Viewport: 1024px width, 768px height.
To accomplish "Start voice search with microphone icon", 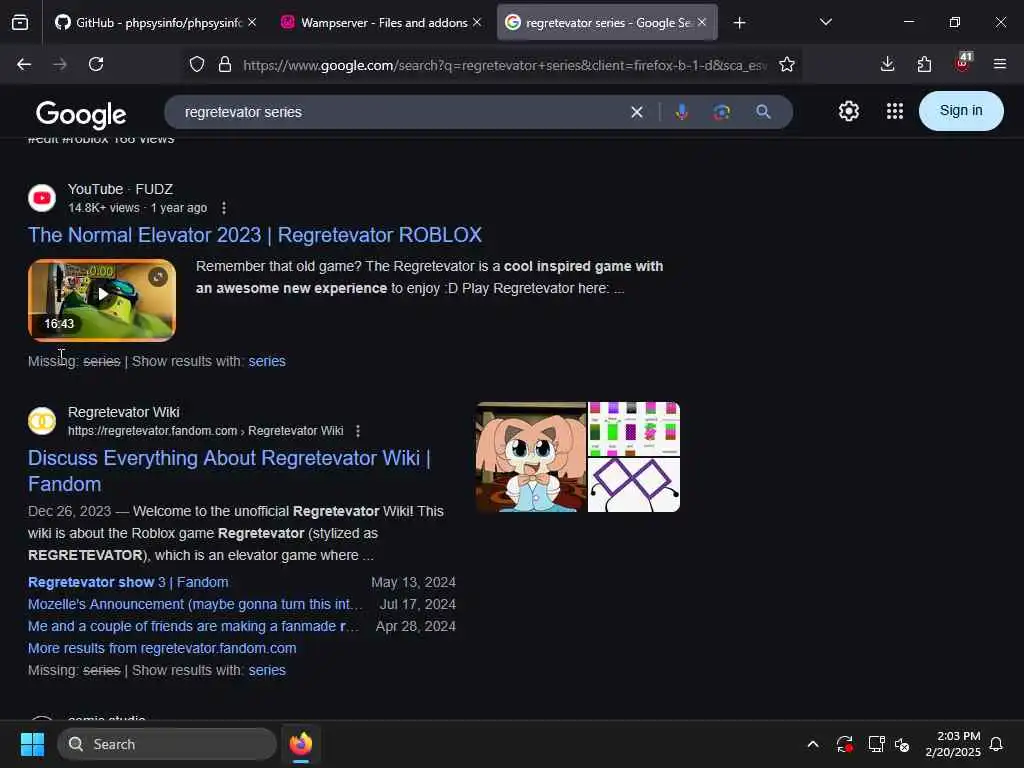I will pyautogui.click(x=682, y=112).
